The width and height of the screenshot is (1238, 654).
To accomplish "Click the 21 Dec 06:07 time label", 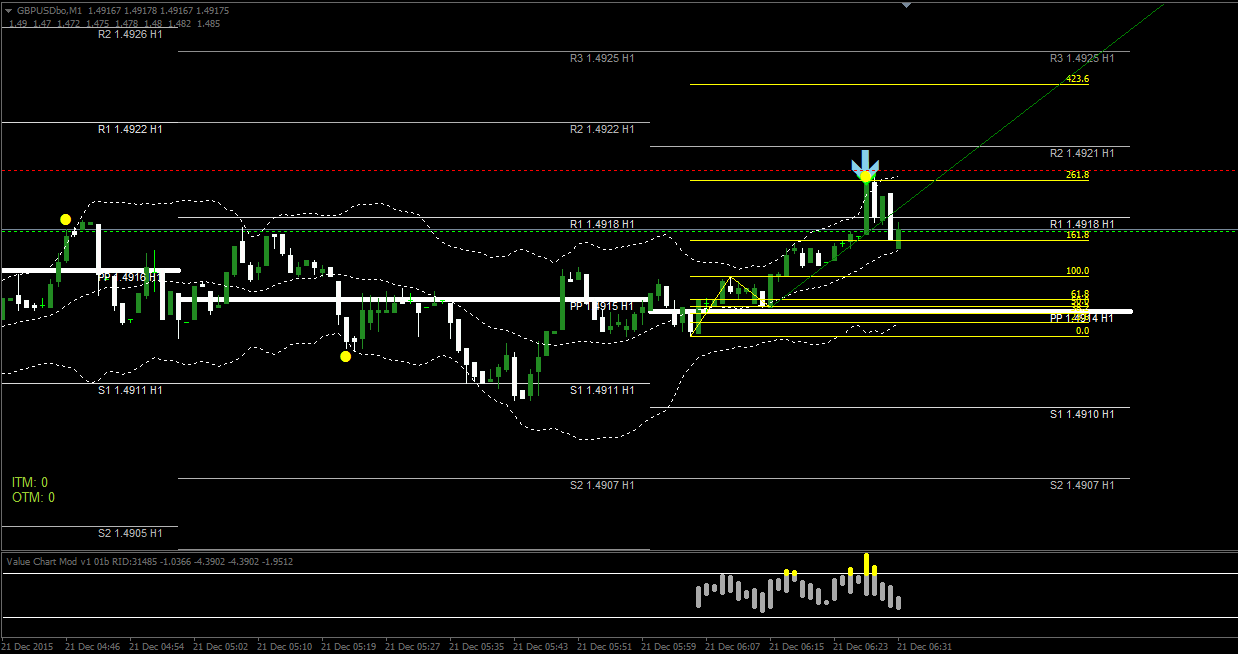I will tap(733, 646).
